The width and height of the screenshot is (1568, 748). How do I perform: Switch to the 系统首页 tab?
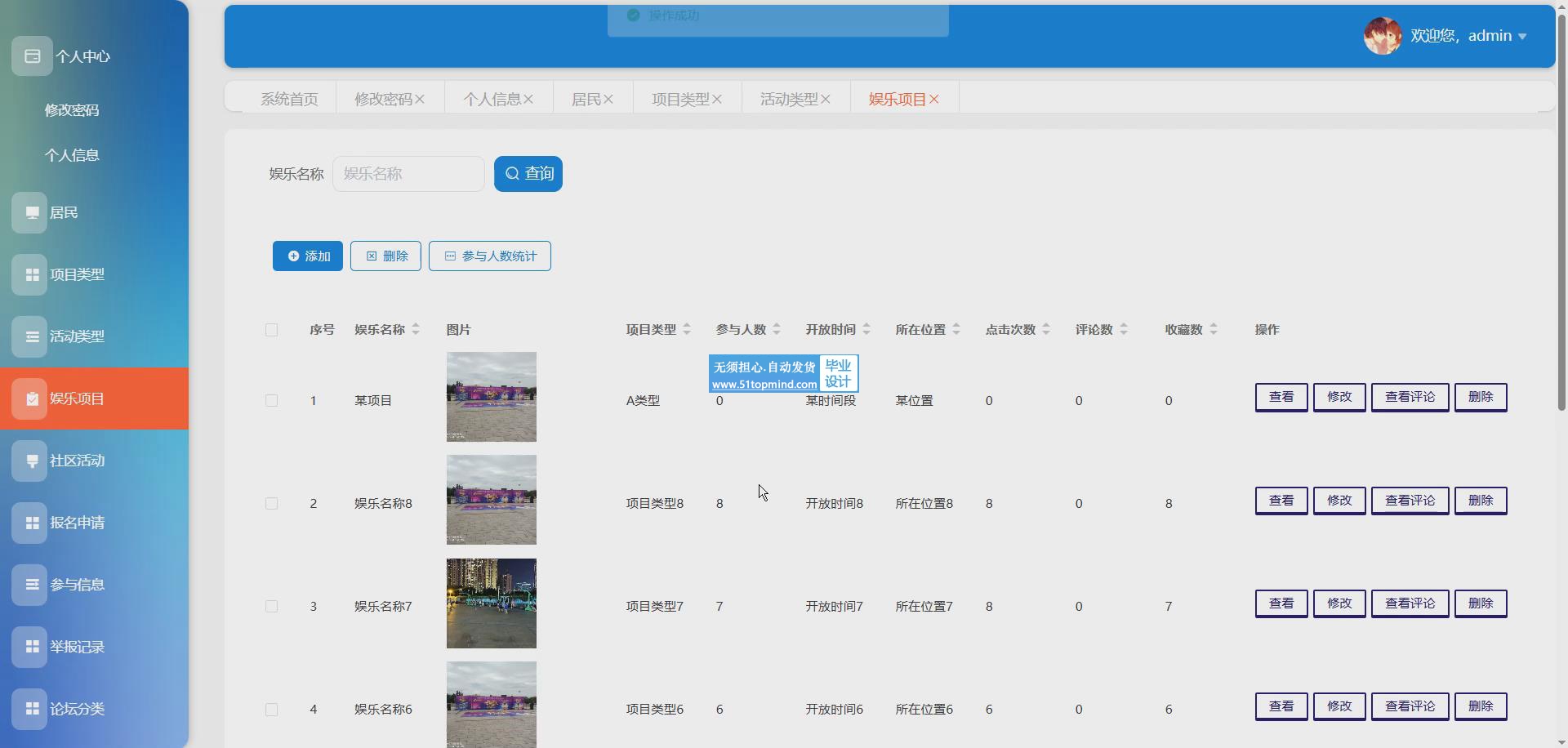[289, 100]
